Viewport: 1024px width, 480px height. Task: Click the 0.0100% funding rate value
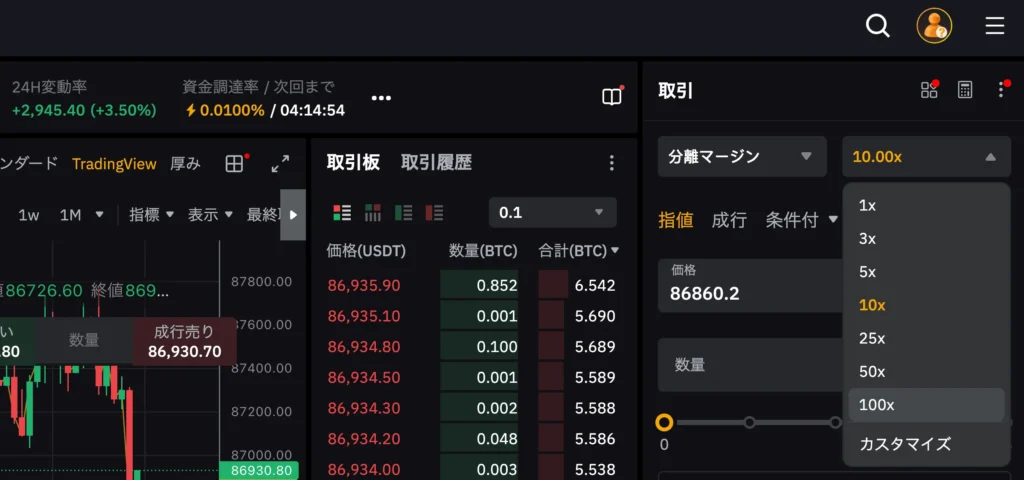pos(232,110)
